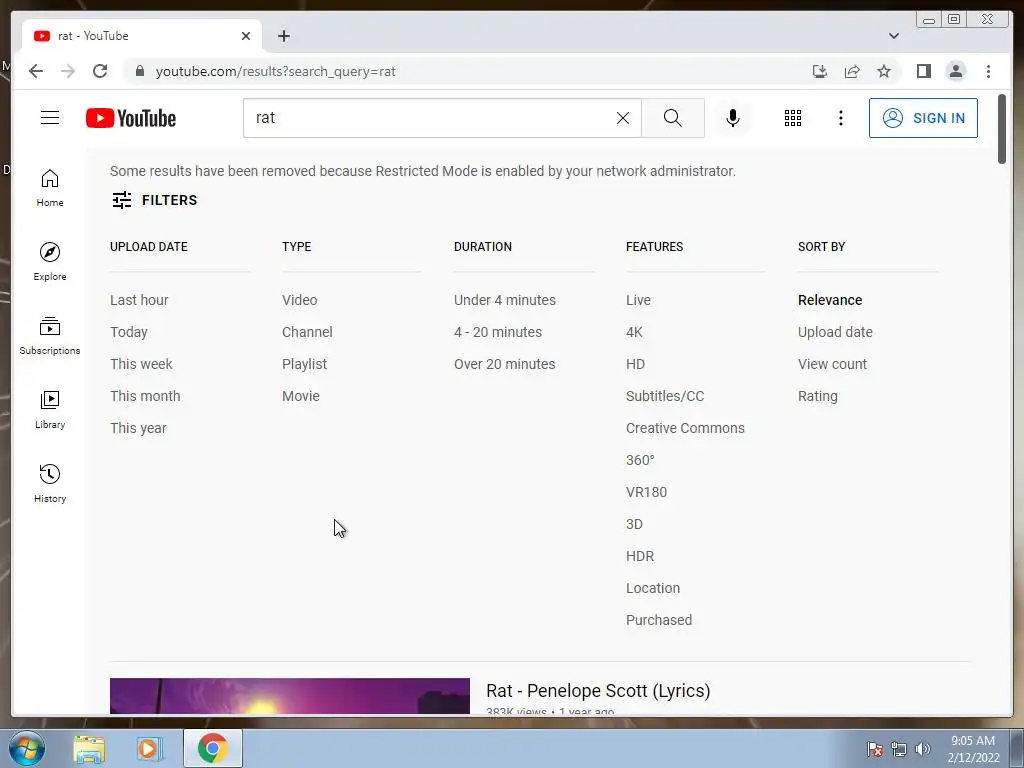Screen dimensions: 1024x768
Task: Open Library in the sidebar
Action: click(50, 409)
